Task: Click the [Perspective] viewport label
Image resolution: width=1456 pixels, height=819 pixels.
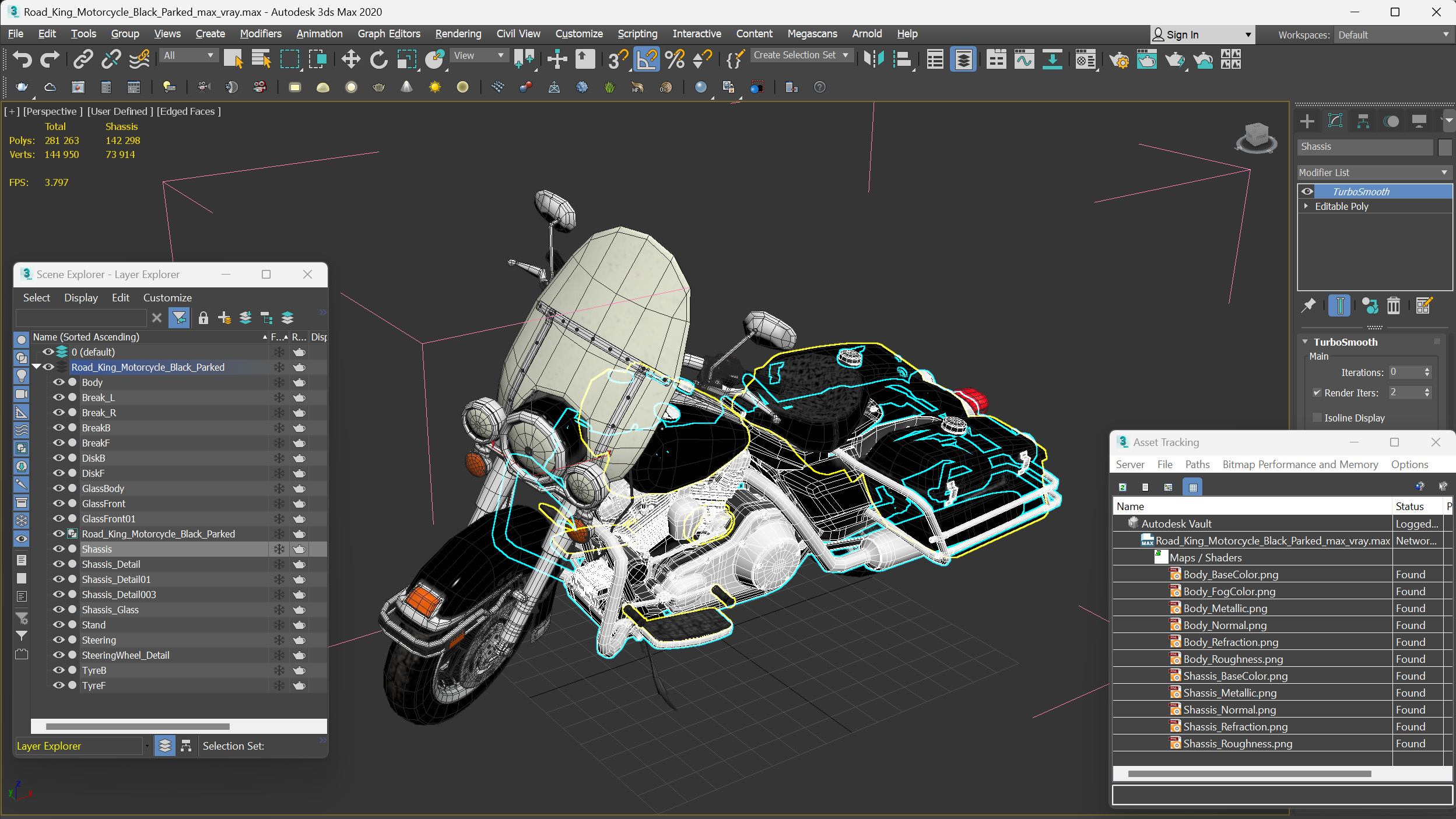Action: coord(52,111)
